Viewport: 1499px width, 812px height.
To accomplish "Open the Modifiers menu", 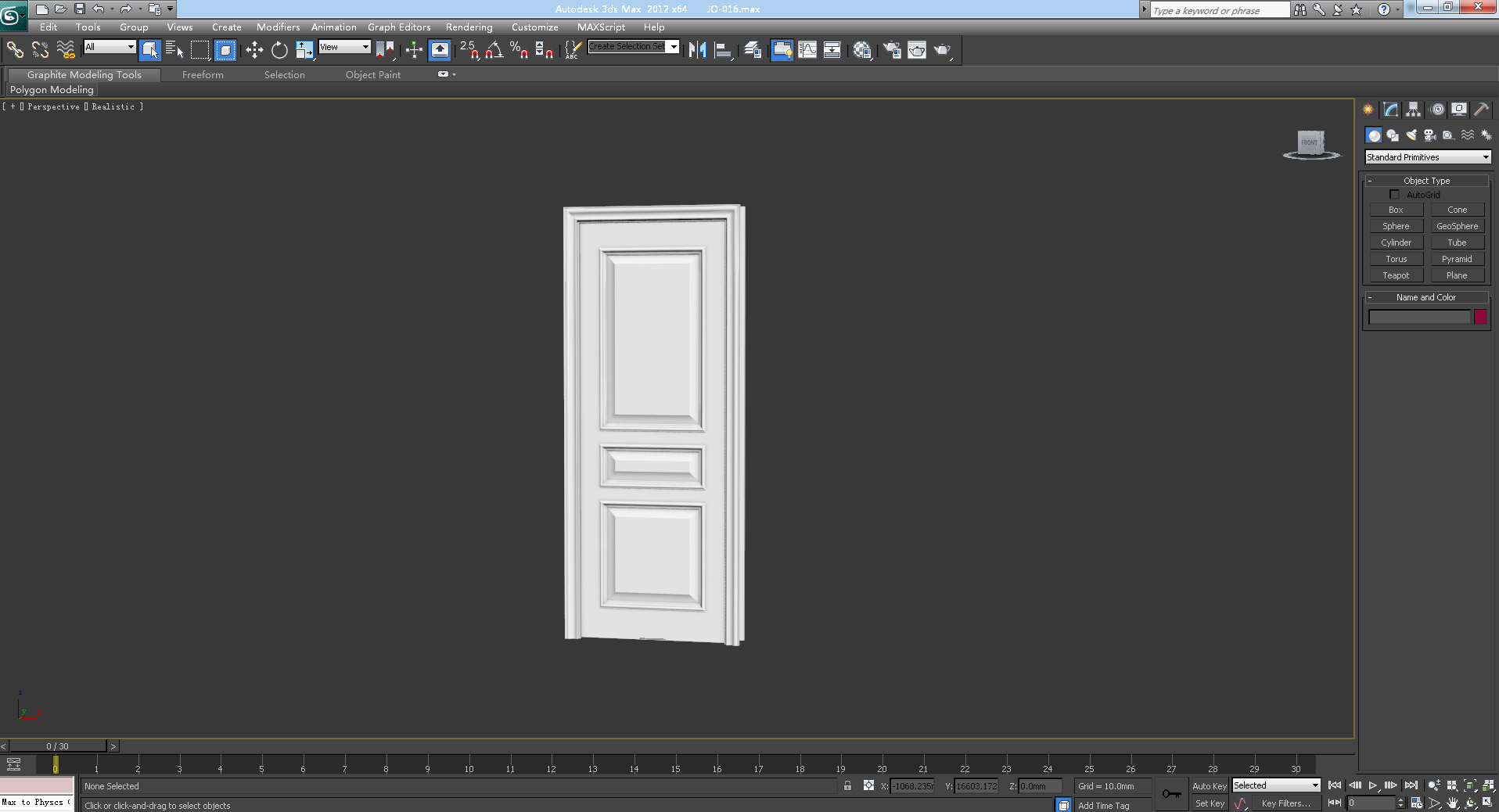I will point(278,27).
